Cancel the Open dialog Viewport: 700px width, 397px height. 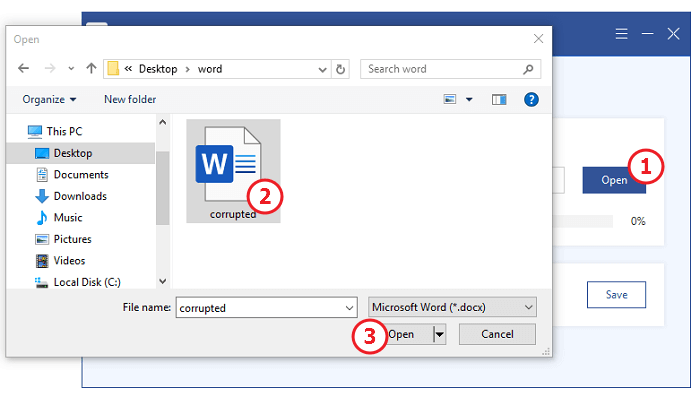point(497,334)
